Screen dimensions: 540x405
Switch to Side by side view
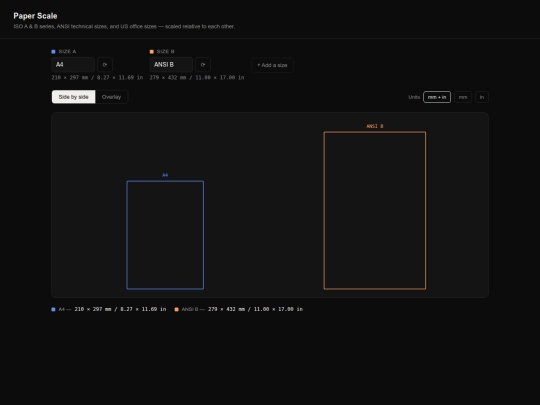point(73,97)
